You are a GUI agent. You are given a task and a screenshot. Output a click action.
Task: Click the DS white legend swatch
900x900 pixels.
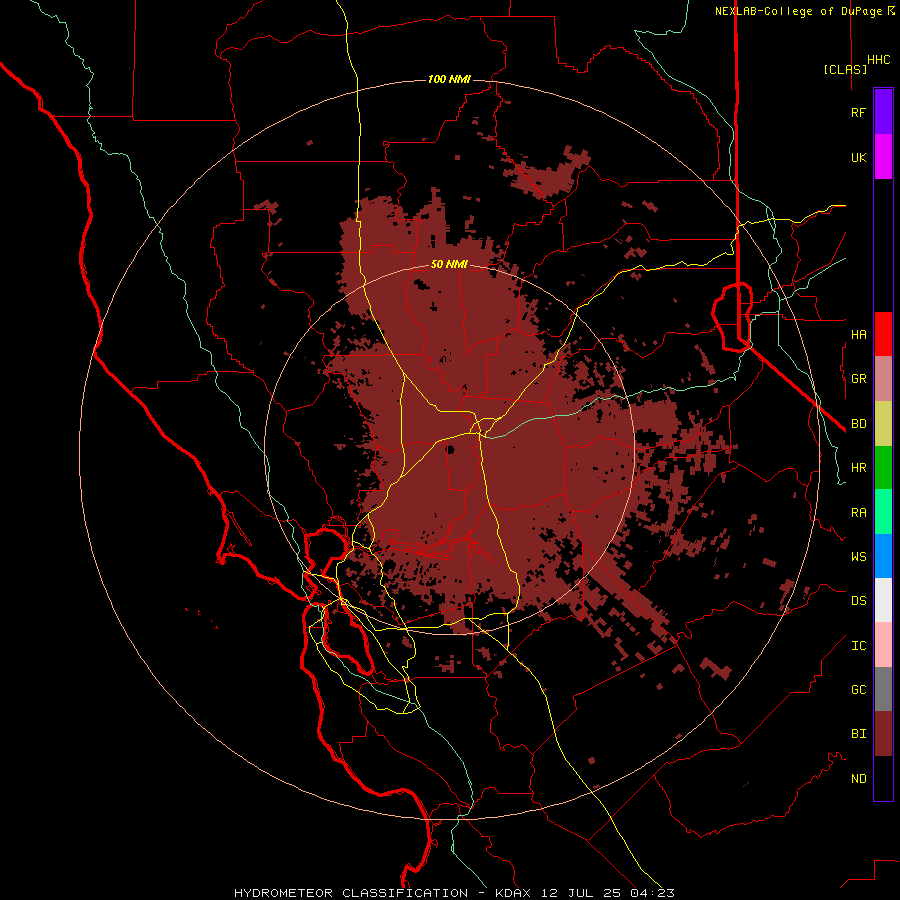(x=883, y=600)
